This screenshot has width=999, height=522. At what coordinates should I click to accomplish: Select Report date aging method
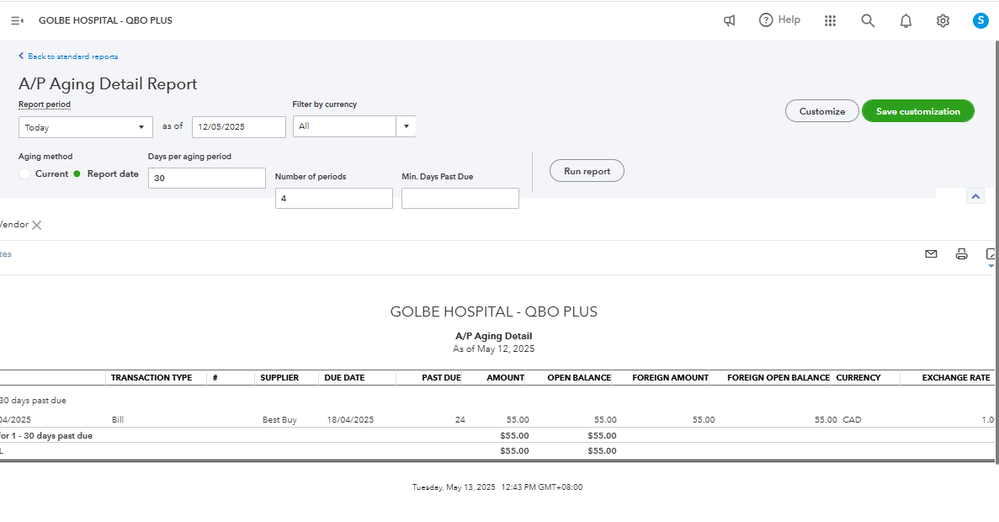click(x=77, y=174)
